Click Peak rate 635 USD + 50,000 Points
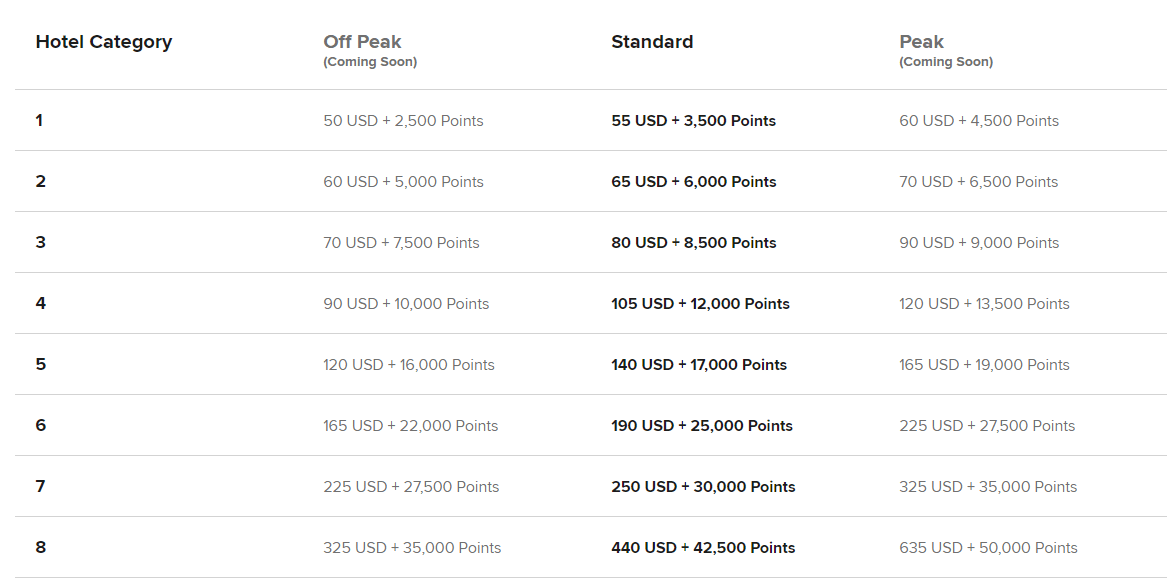 coord(988,548)
